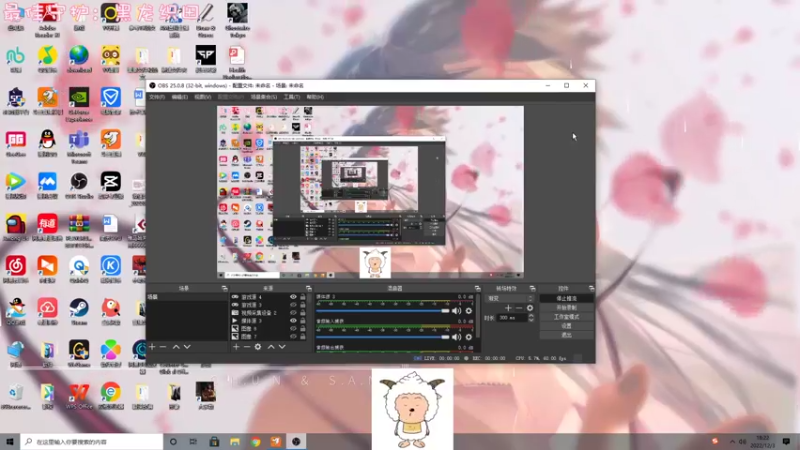800x450 pixels.
Task: Enable 工作室模式 from the controls panel
Action: (566, 317)
